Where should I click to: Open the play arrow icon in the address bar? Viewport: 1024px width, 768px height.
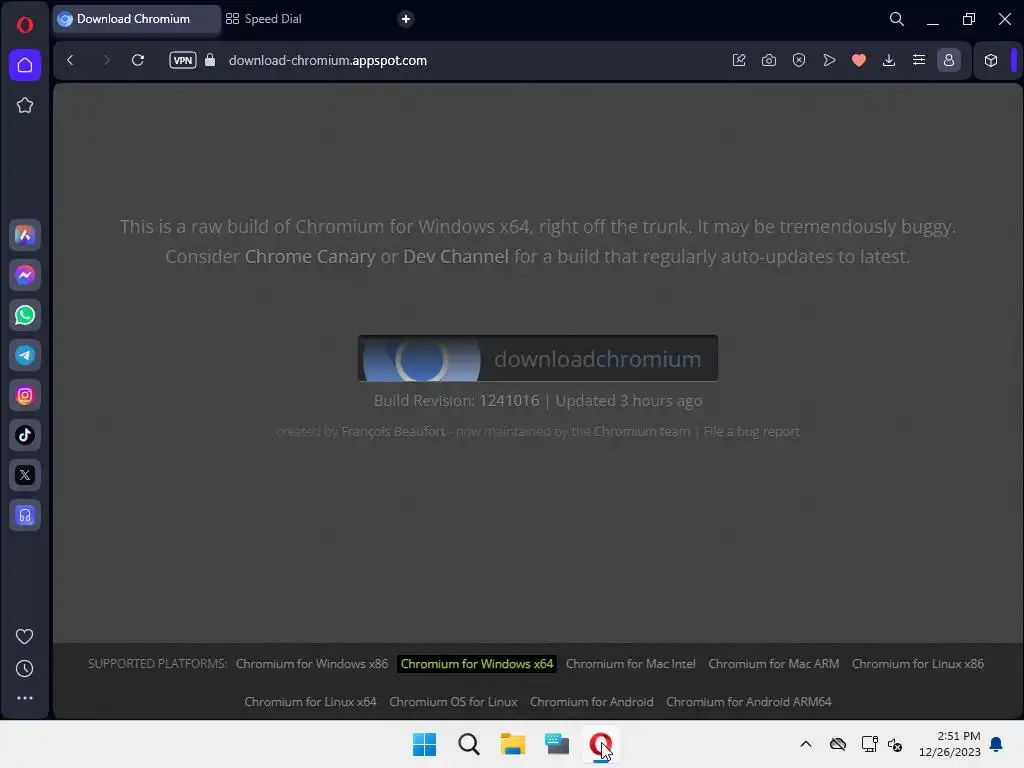[829, 60]
